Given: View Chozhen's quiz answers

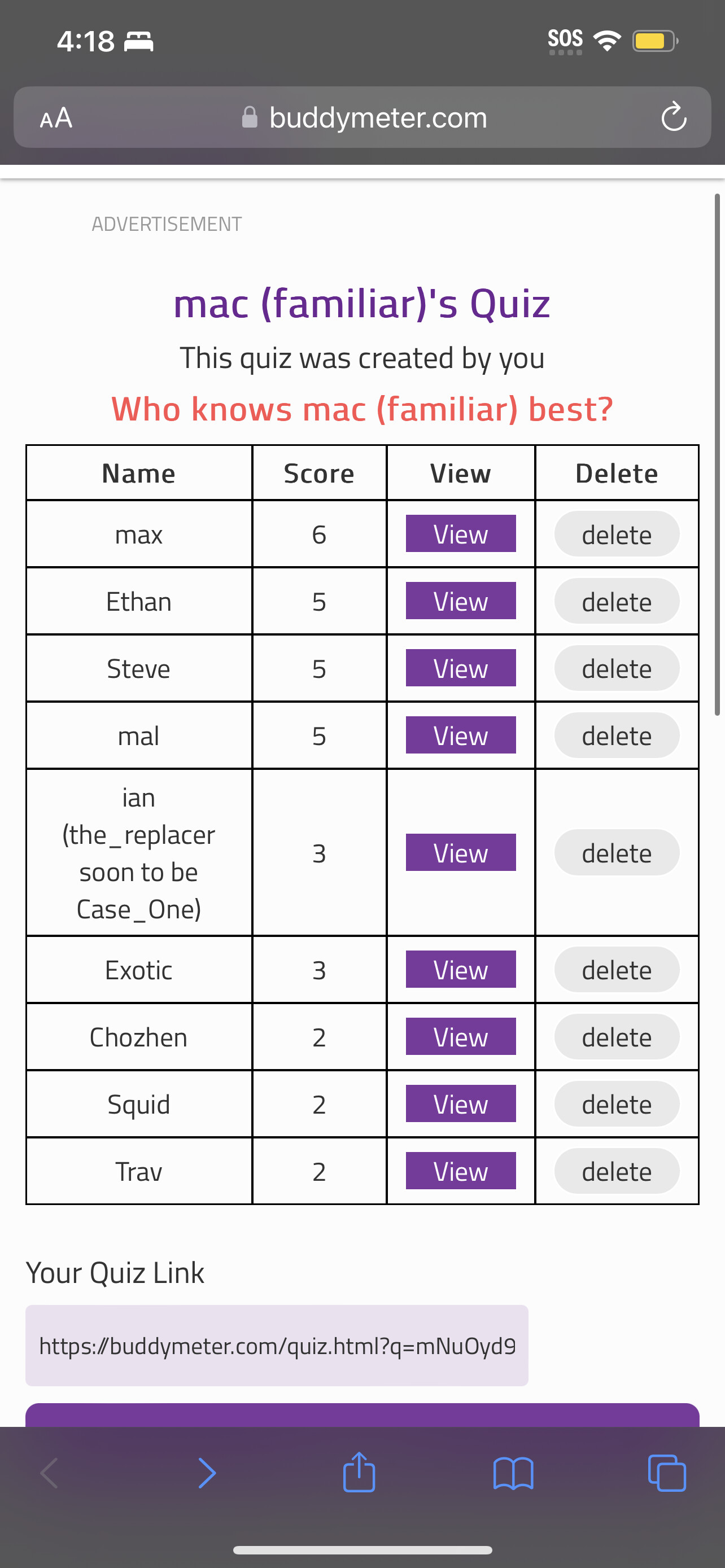Looking at the screenshot, I should pos(460,1037).
